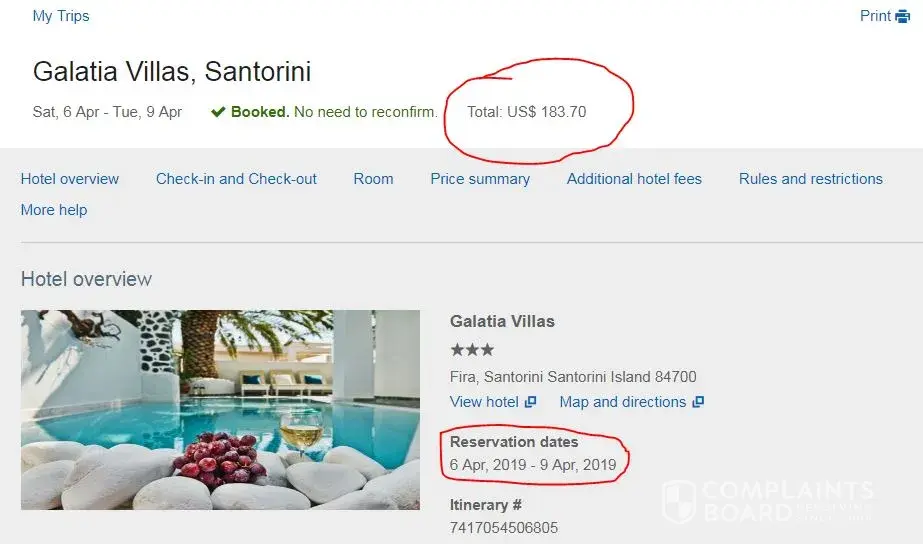The image size is (923, 544).
Task: Go back to My Trips
Action: (x=61, y=16)
